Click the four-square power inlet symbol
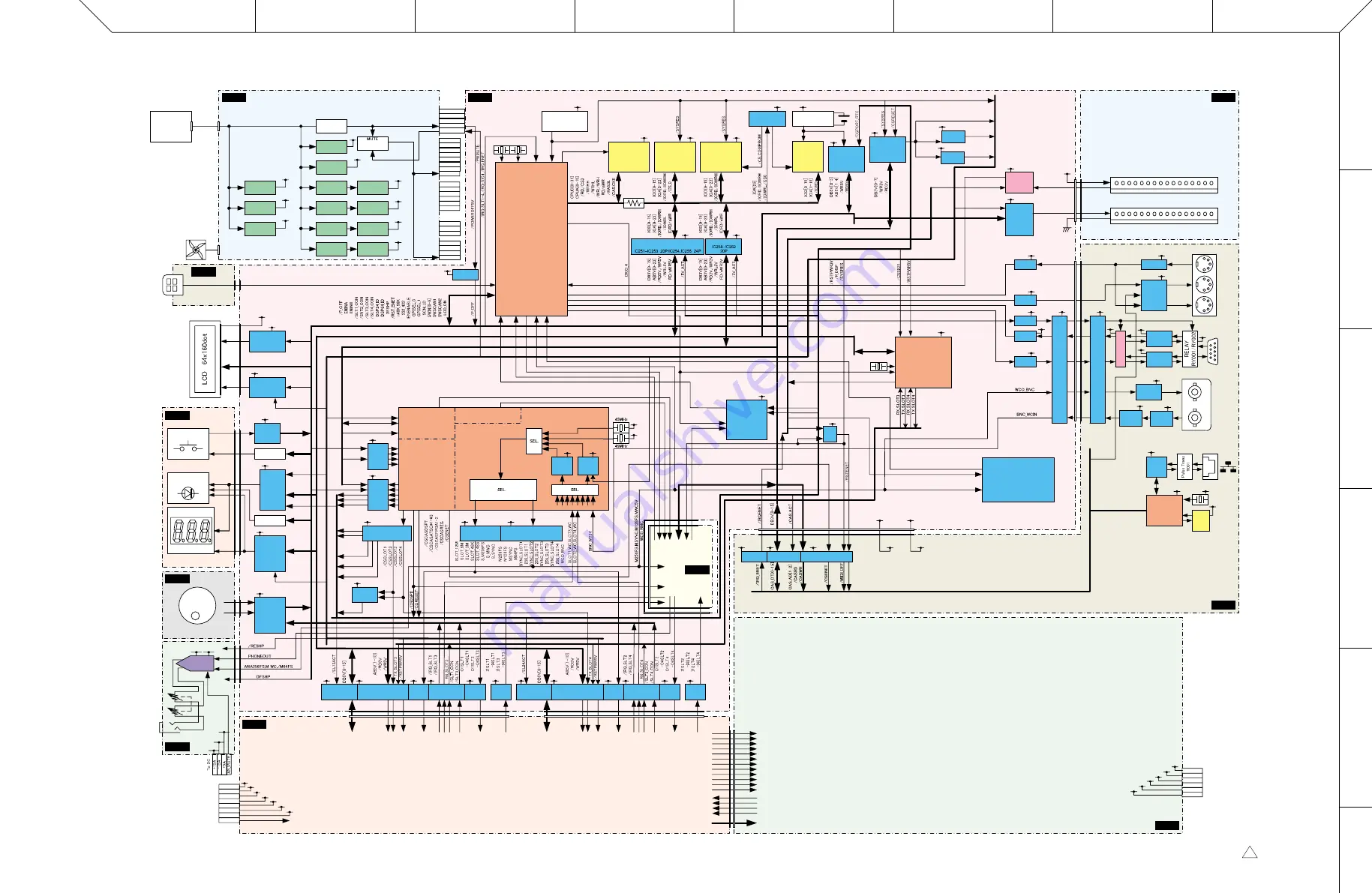Viewport: 1372px width, 893px height. pyautogui.click(x=173, y=285)
